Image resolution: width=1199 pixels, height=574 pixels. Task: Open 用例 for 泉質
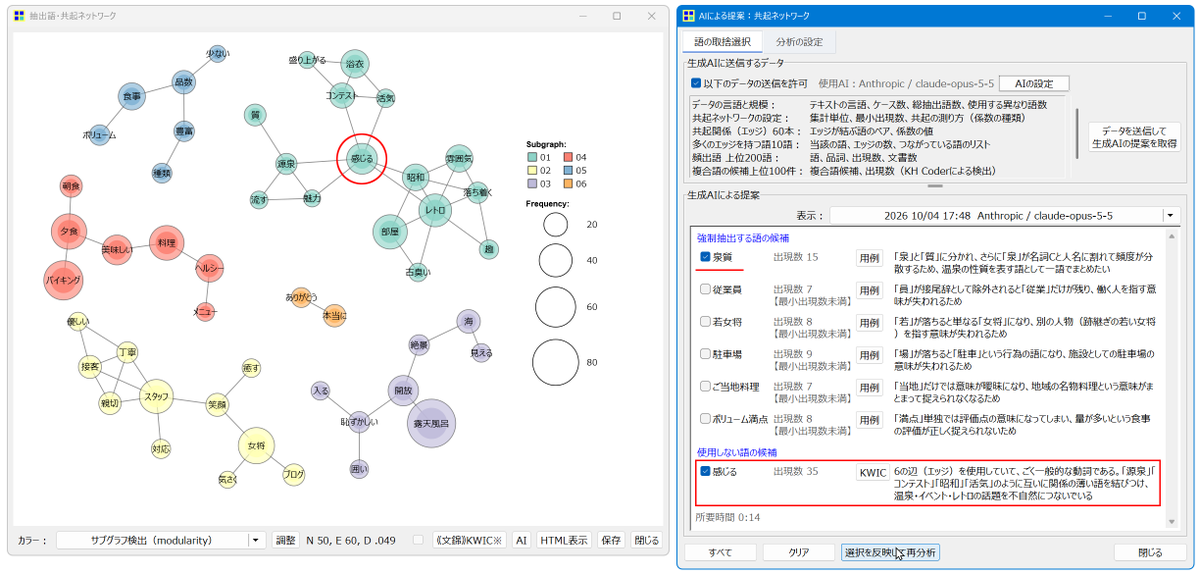[869, 258]
